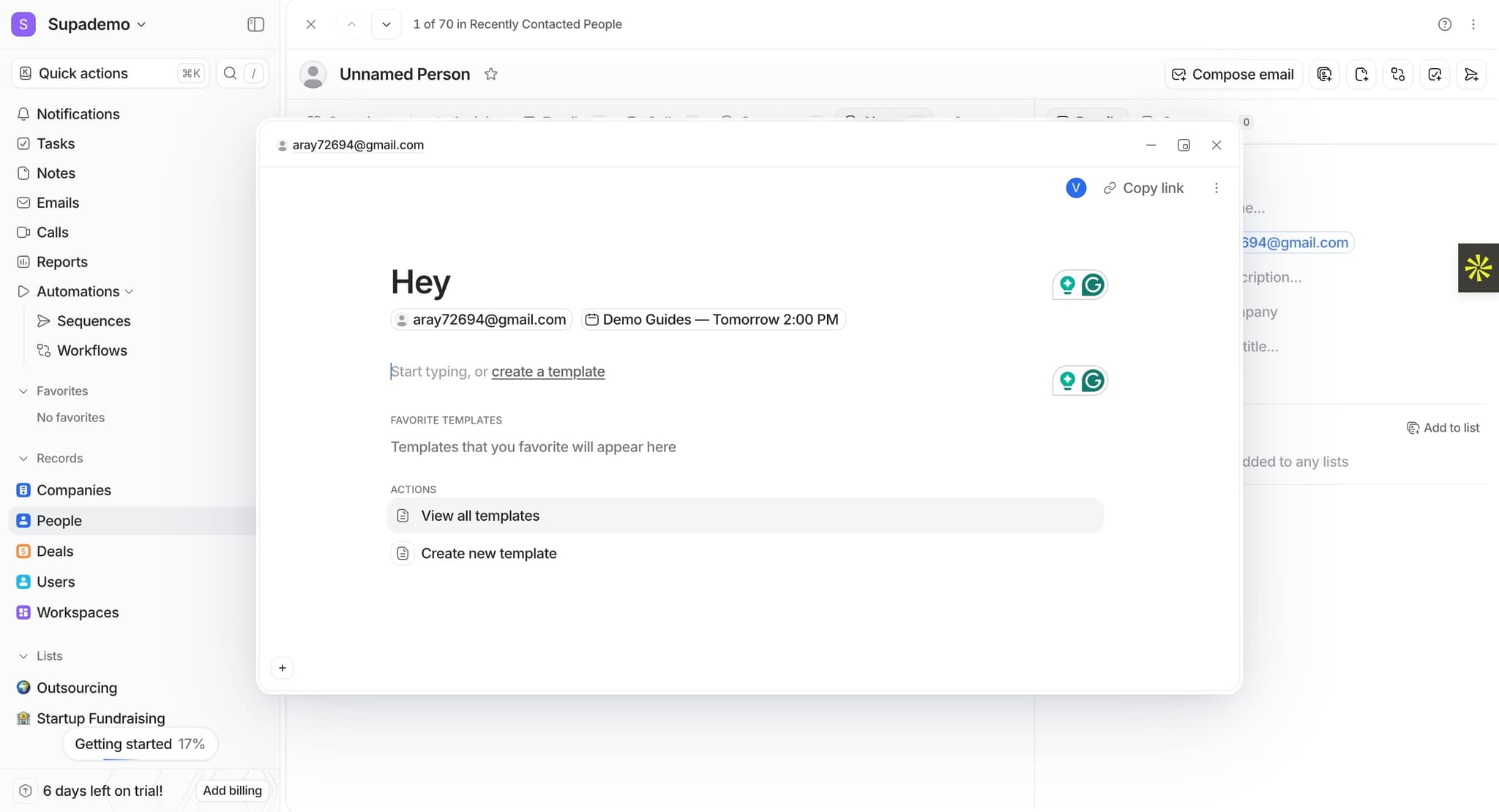Click View all templates under Actions
This screenshot has height=812, width=1499.
click(x=480, y=515)
